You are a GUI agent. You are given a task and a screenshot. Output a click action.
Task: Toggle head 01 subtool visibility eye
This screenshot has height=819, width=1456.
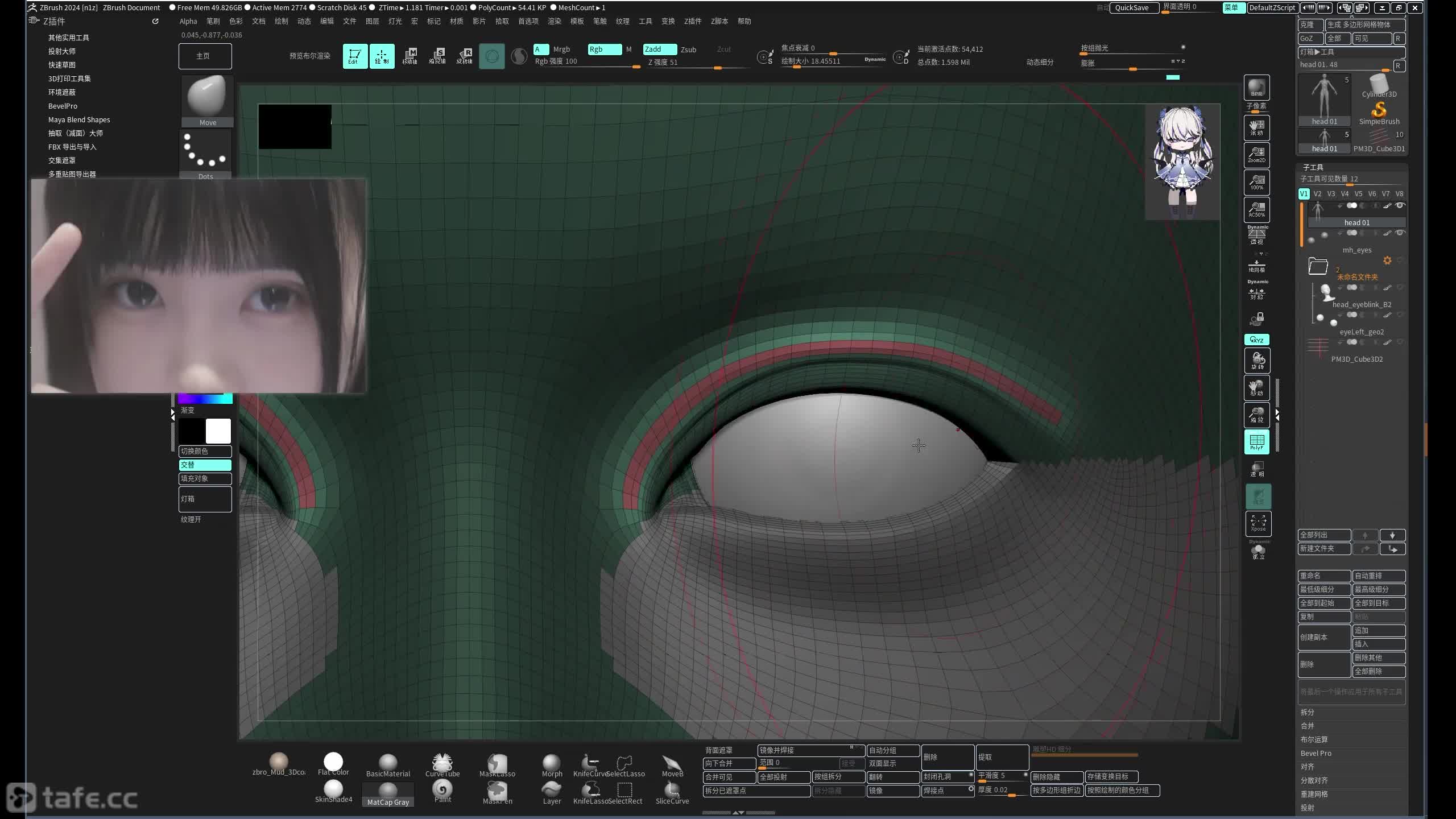[x=1400, y=205]
